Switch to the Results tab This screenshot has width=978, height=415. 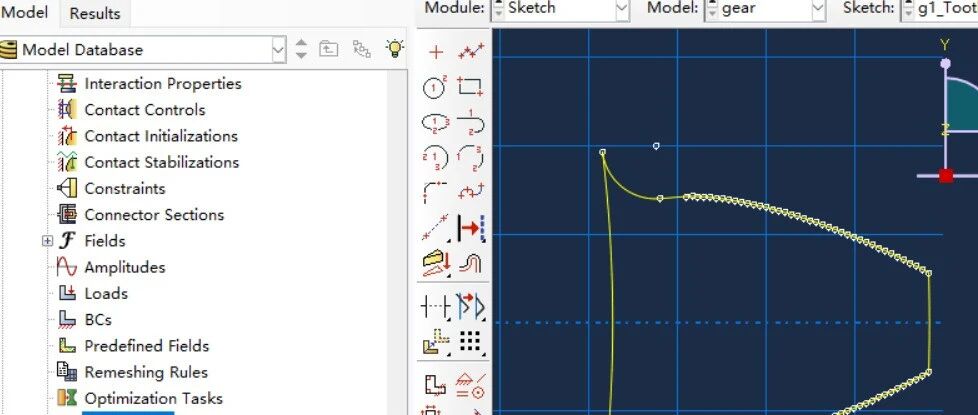click(x=95, y=14)
